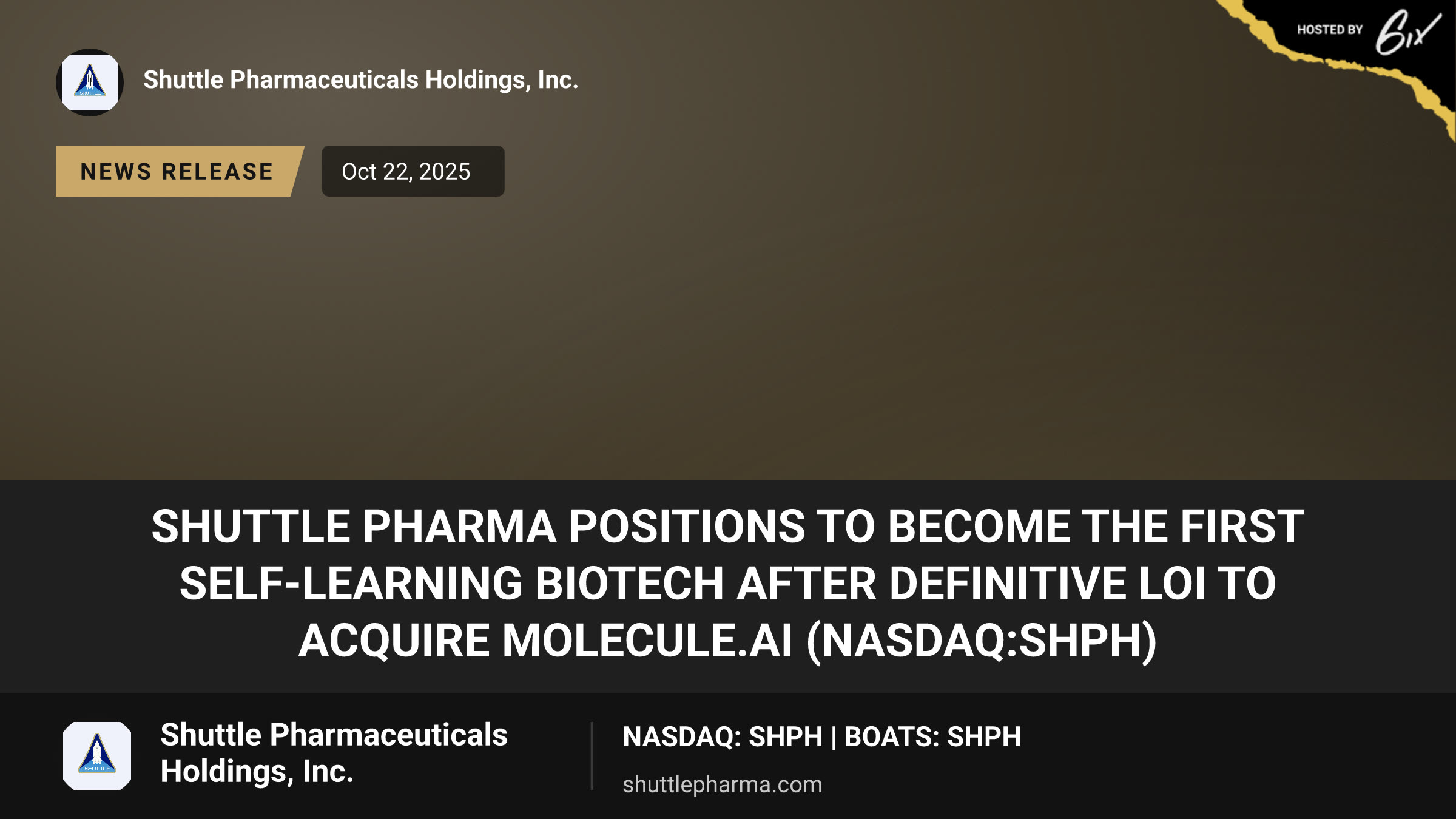Open the footer company name Shuttle Pharmaceuticals Holdings, Inc.
Screen dimensions: 1456x819
[x=334, y=753]
